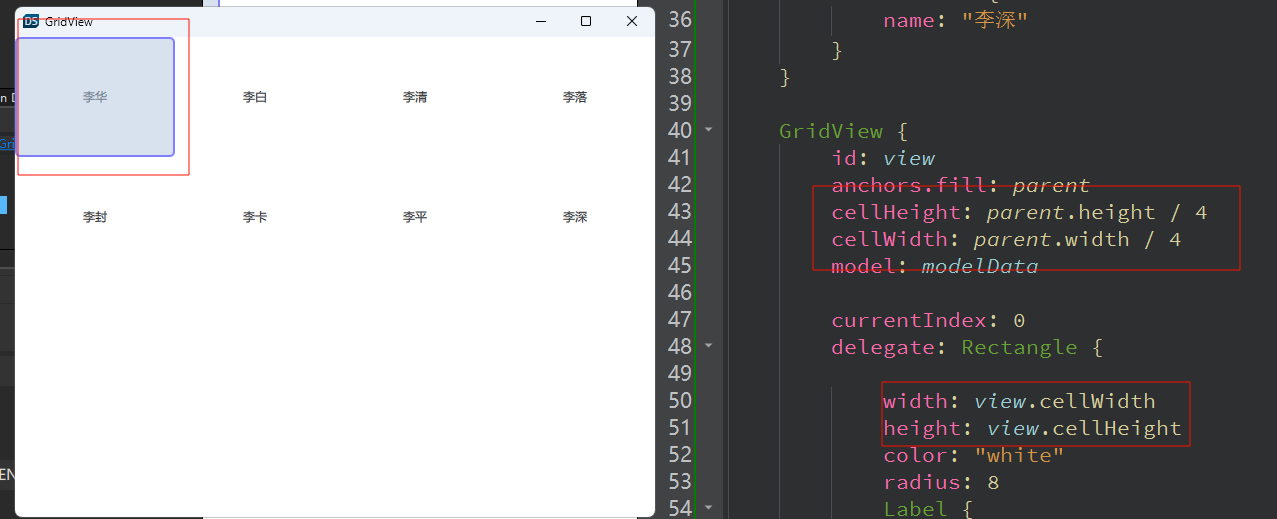Place cursor on 'id: view' code line
Viewport: 1277px width, 519px height.
[x=883, y=158]
